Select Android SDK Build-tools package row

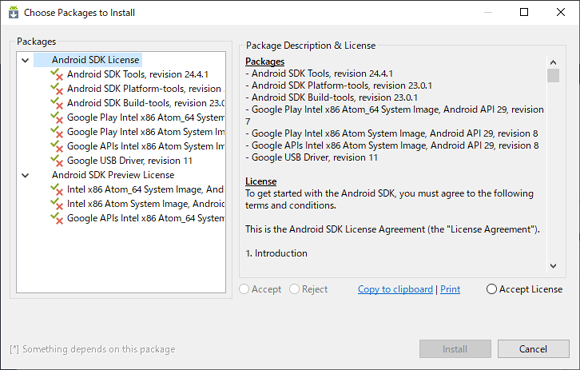pos(145,103)
